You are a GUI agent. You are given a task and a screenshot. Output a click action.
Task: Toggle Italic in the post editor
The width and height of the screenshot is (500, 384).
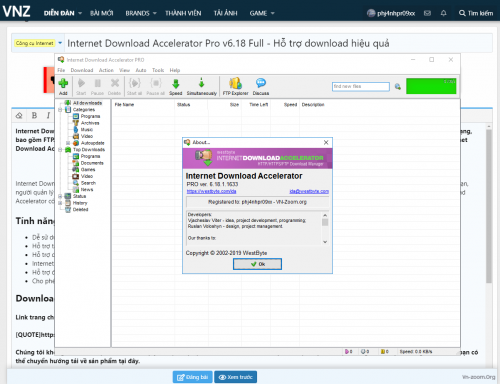click(48, 115)
